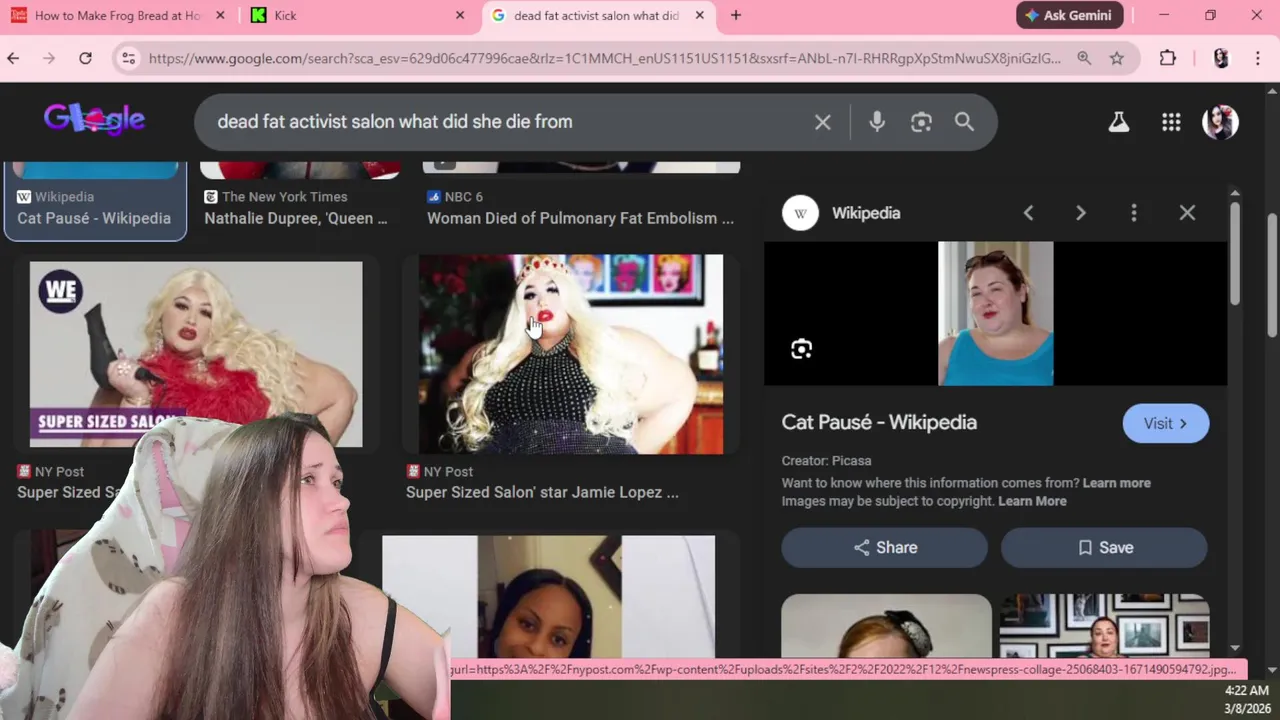Open Super Sized Salon star Jamie Lopez link
1280x720 pixels.
pos(542,492)
